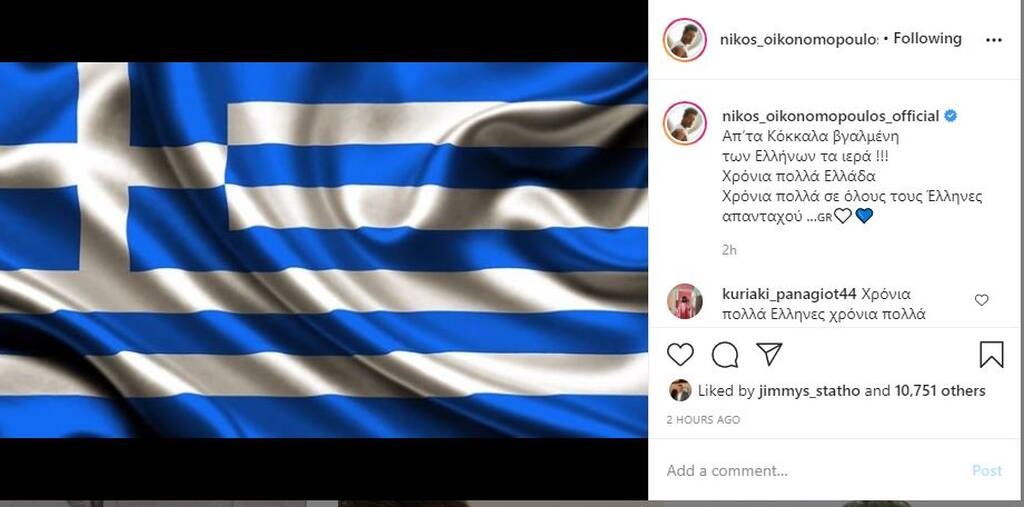Click the Greek flag post image

(323, 250)
